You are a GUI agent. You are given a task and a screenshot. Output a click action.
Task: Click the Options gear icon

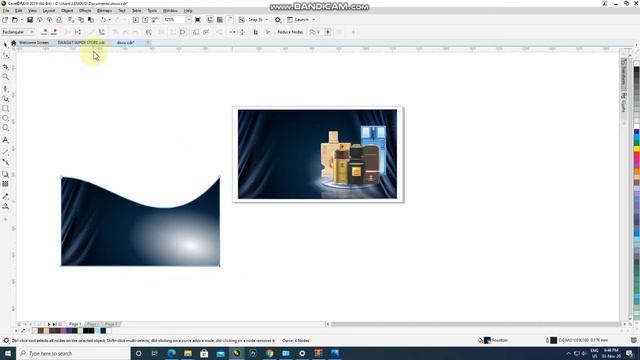pyautogui.click(x=278, y=20)
